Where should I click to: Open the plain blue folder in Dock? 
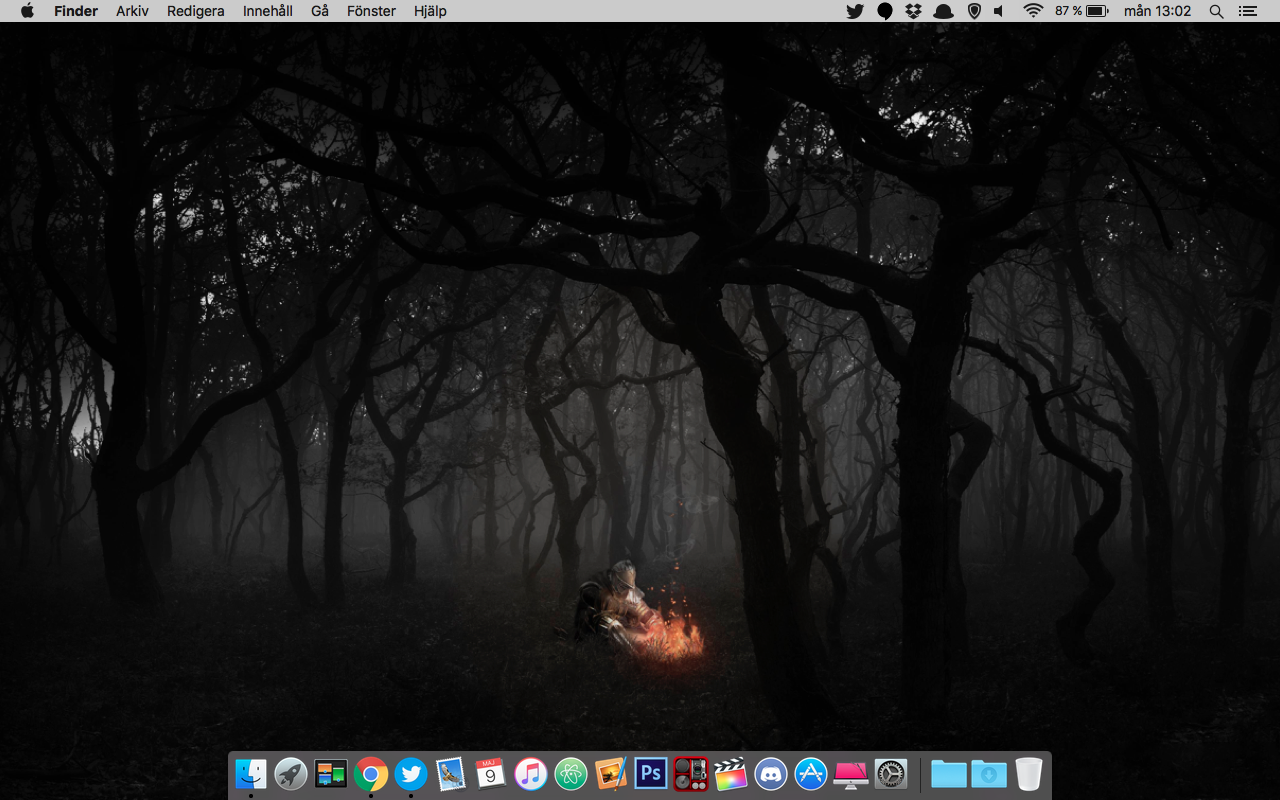(x=949, y=774)
